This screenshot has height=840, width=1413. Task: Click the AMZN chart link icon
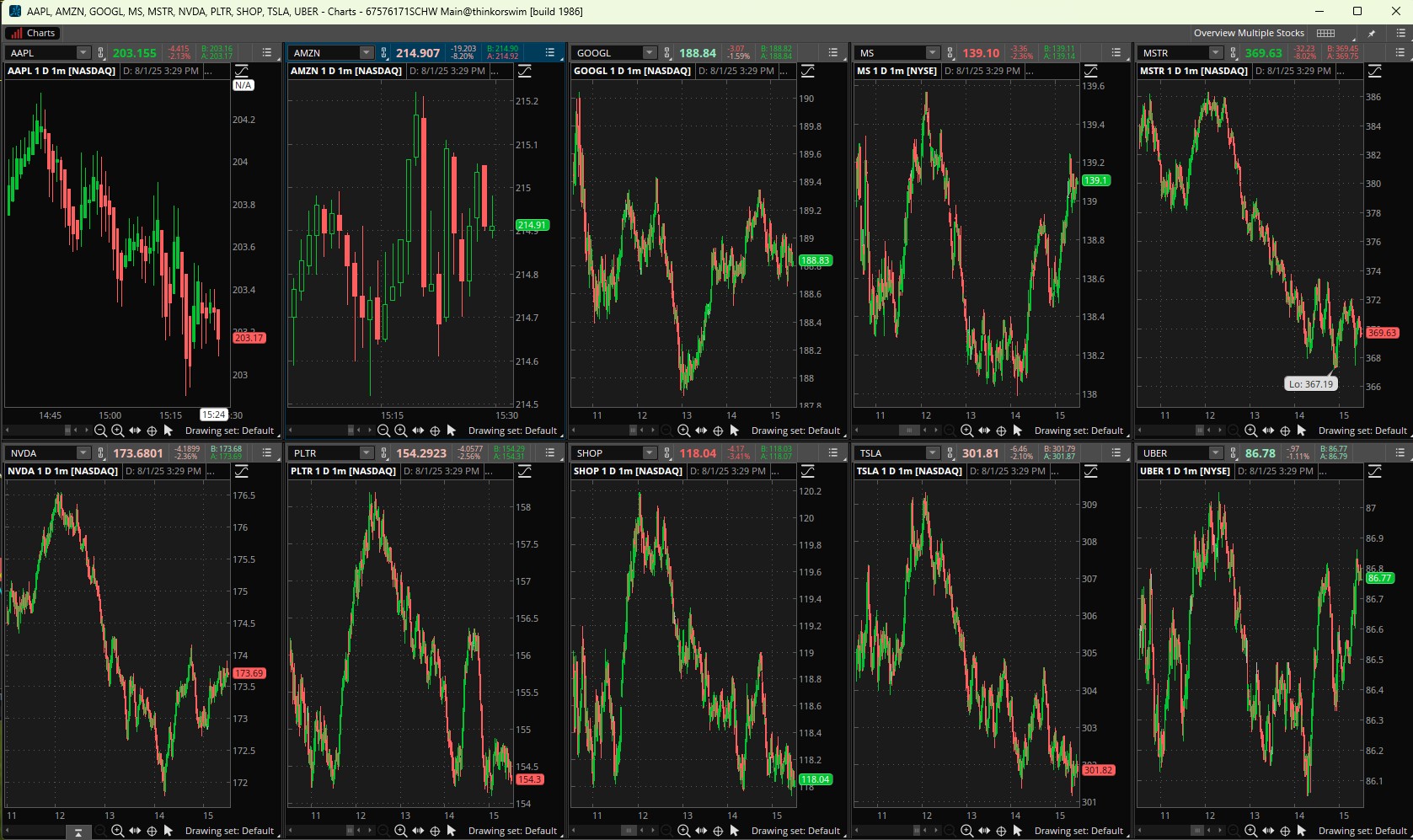383,52
